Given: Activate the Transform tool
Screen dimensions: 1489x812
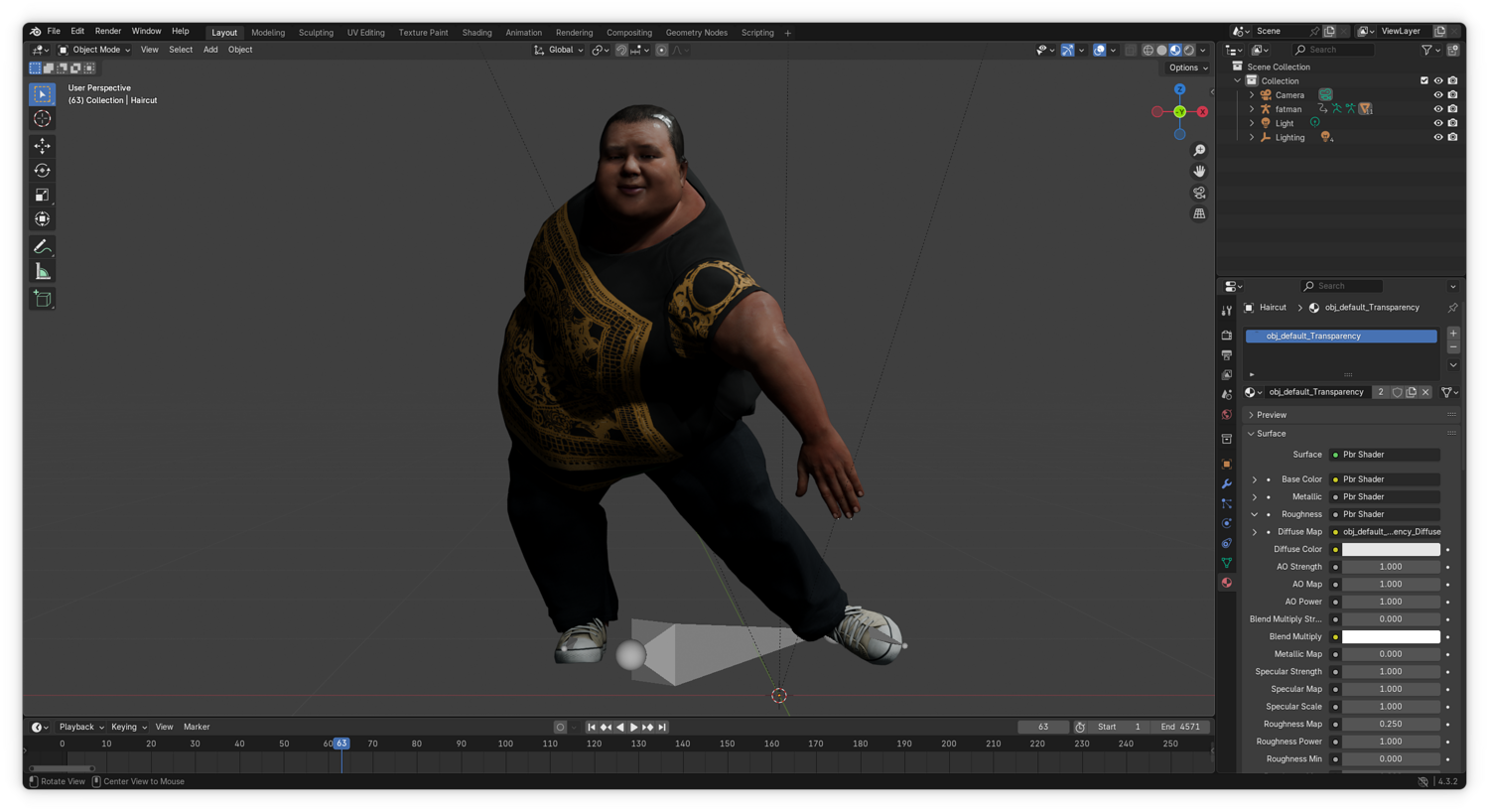Looking at the screenshot, I should [x=42, y=219].
